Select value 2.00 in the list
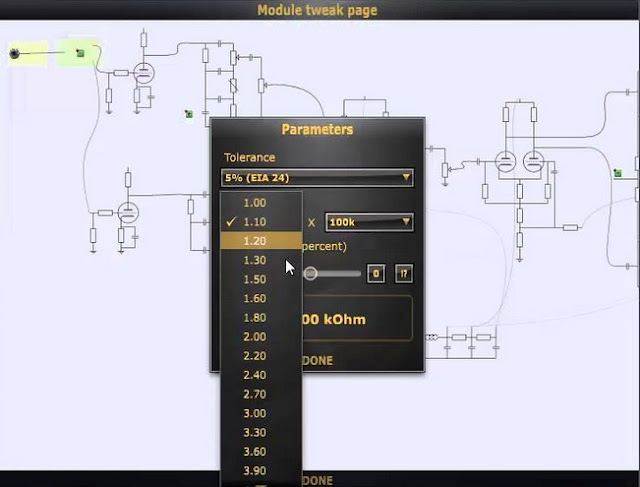The image size is (640, 487). tap(261, 337)
